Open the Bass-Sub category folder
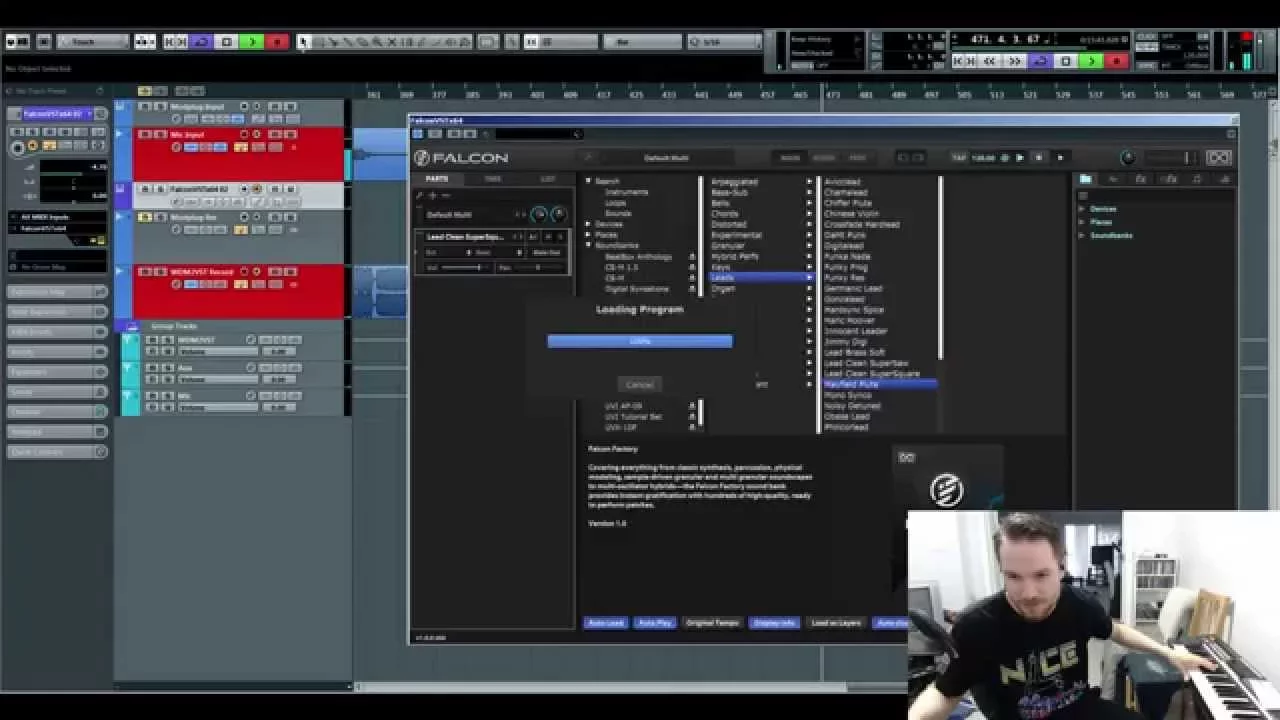Screen dimensions: 1280x720 [728, 192]
